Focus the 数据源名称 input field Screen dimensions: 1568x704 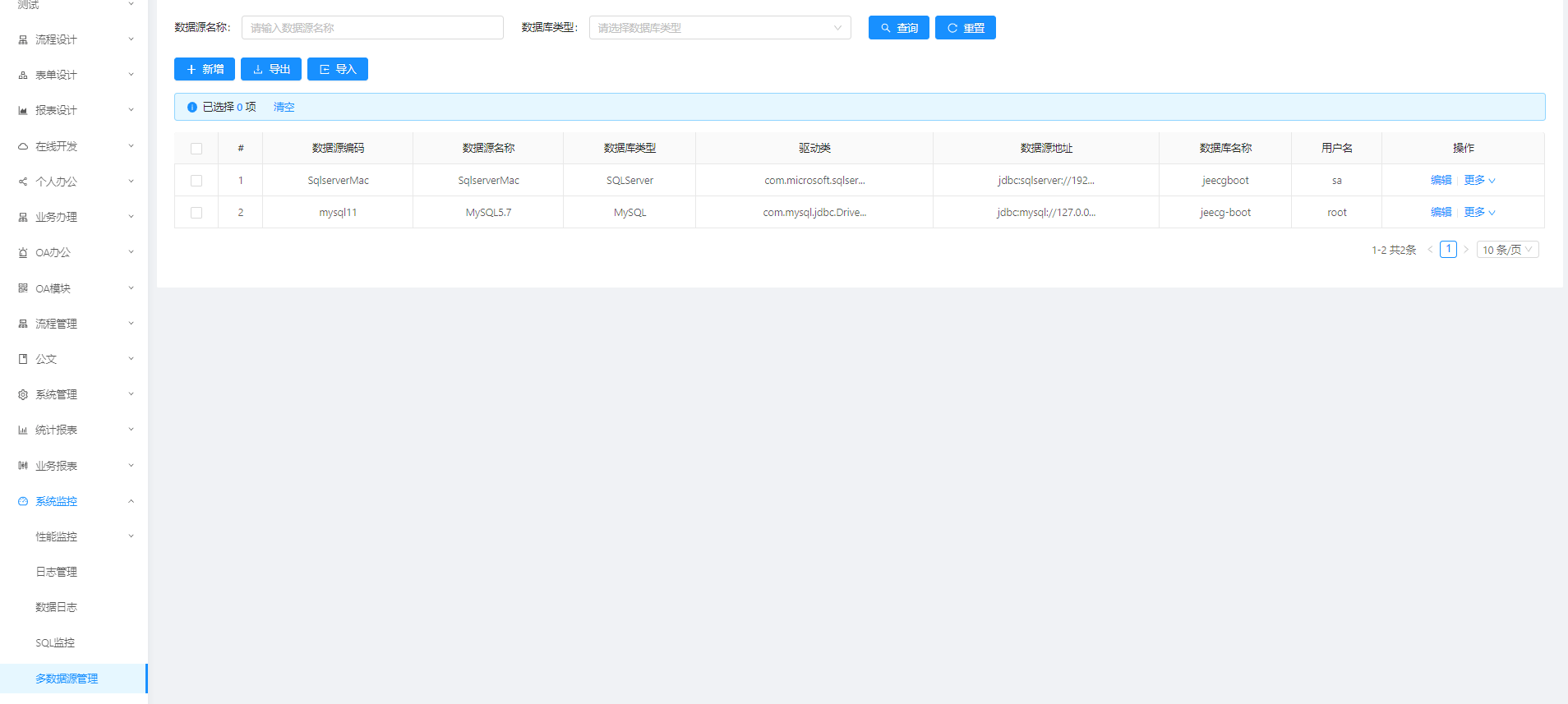click(x=372, y=28)
